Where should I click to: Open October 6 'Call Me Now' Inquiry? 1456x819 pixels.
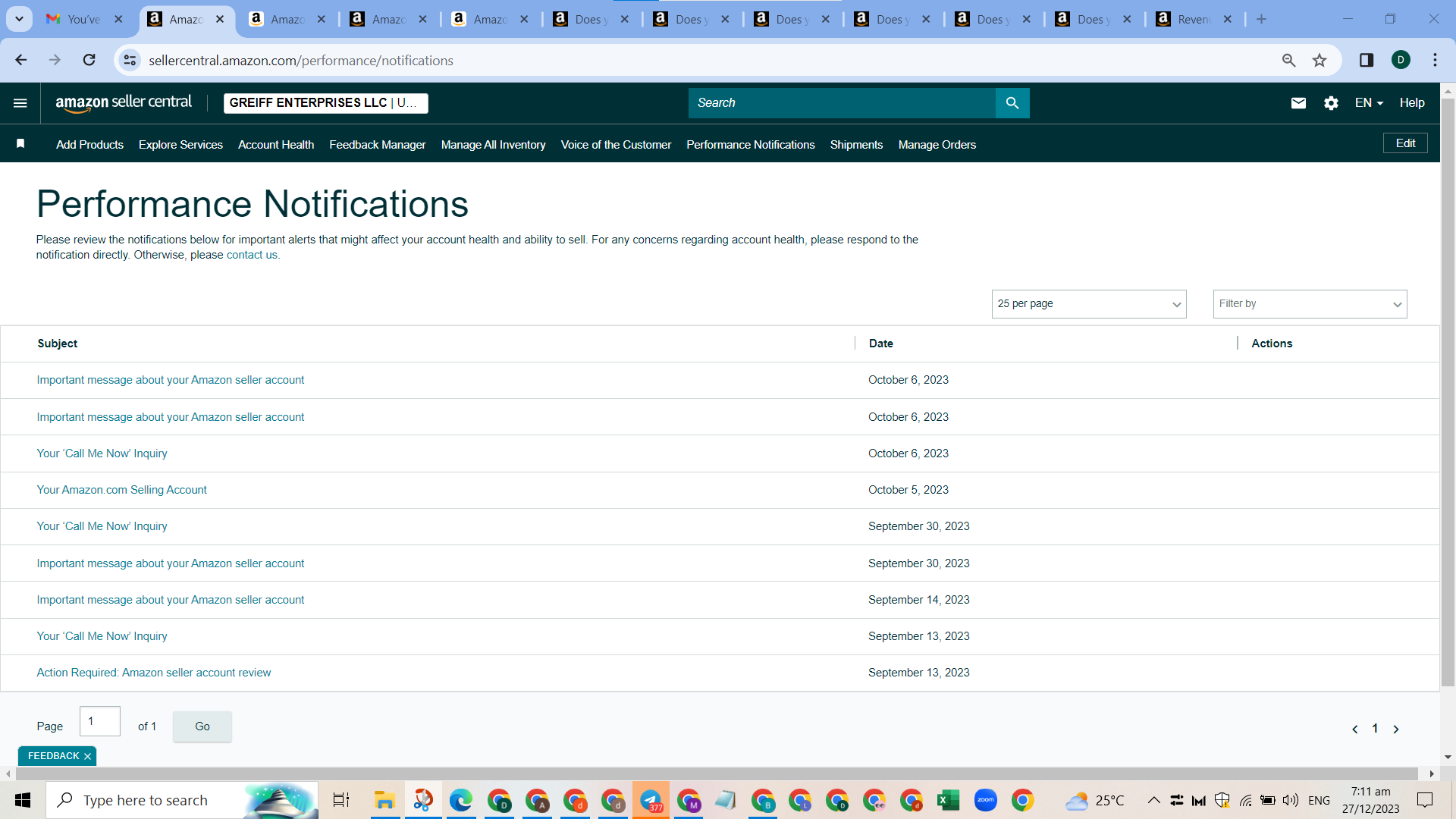click(x=102, y=453)
